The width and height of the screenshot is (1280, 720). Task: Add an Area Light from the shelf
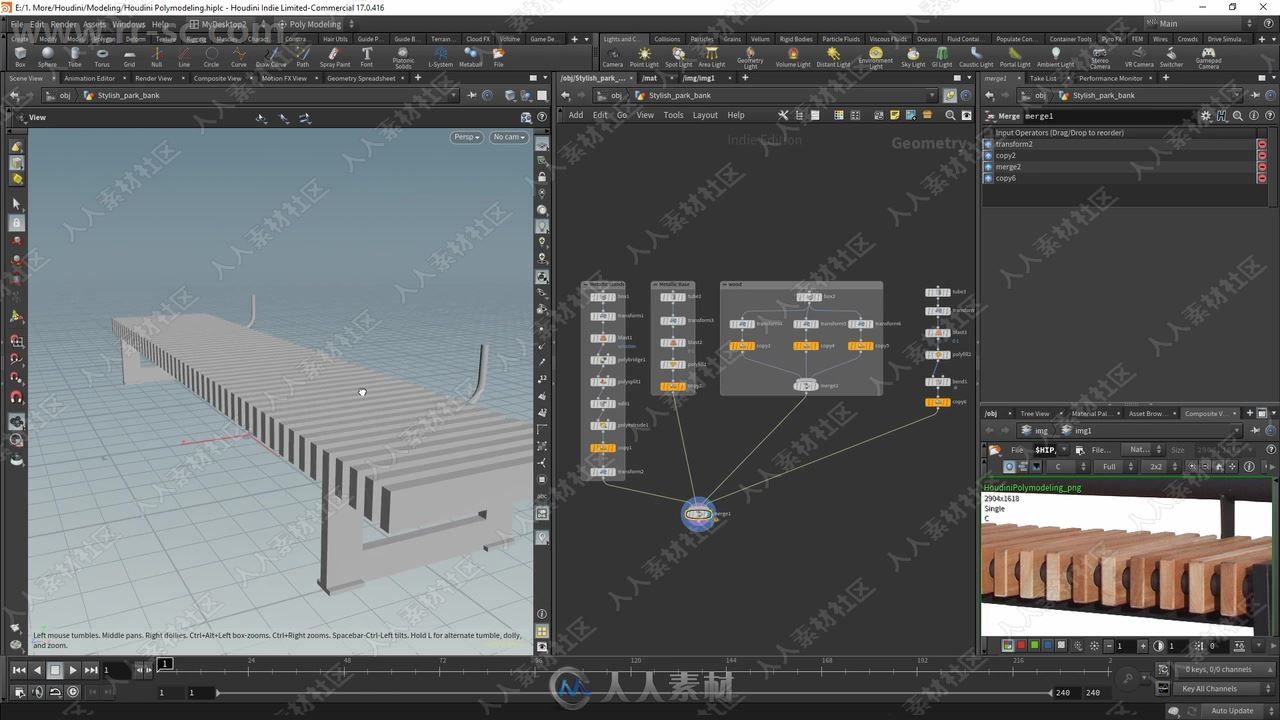tap(712, 57)
